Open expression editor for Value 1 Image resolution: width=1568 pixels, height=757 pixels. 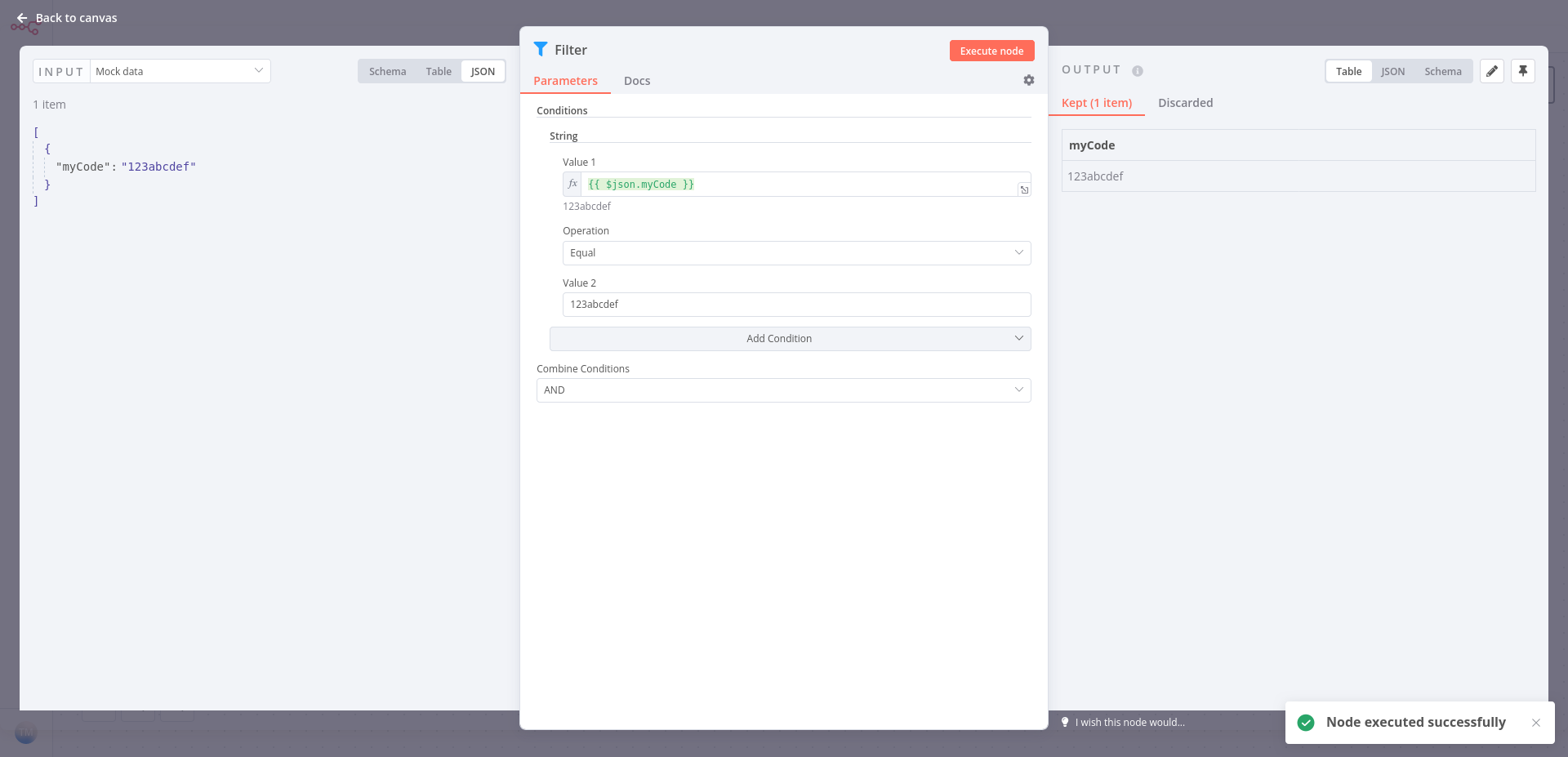pos(1024,189)
